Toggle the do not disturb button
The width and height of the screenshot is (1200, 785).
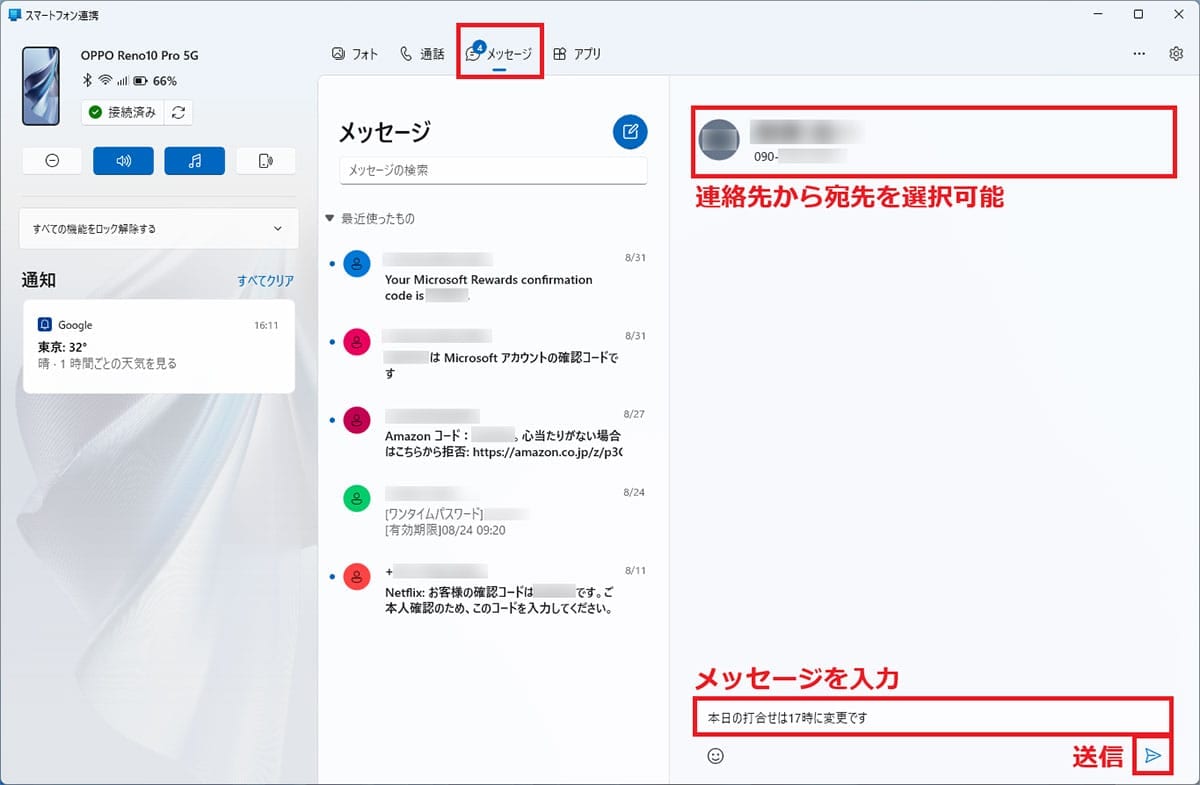52,161
